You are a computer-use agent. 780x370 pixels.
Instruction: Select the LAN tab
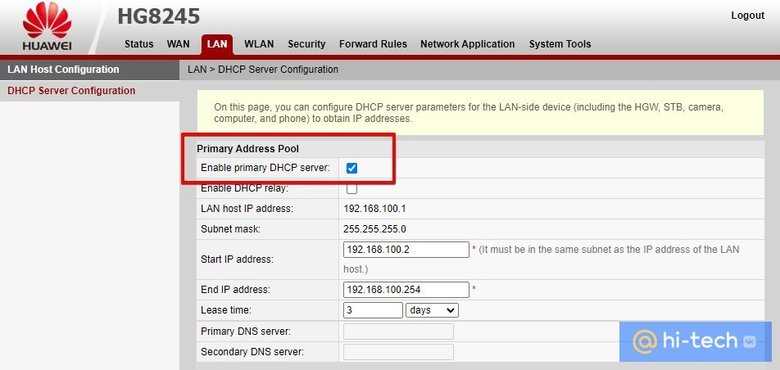[x=217, y=44]
